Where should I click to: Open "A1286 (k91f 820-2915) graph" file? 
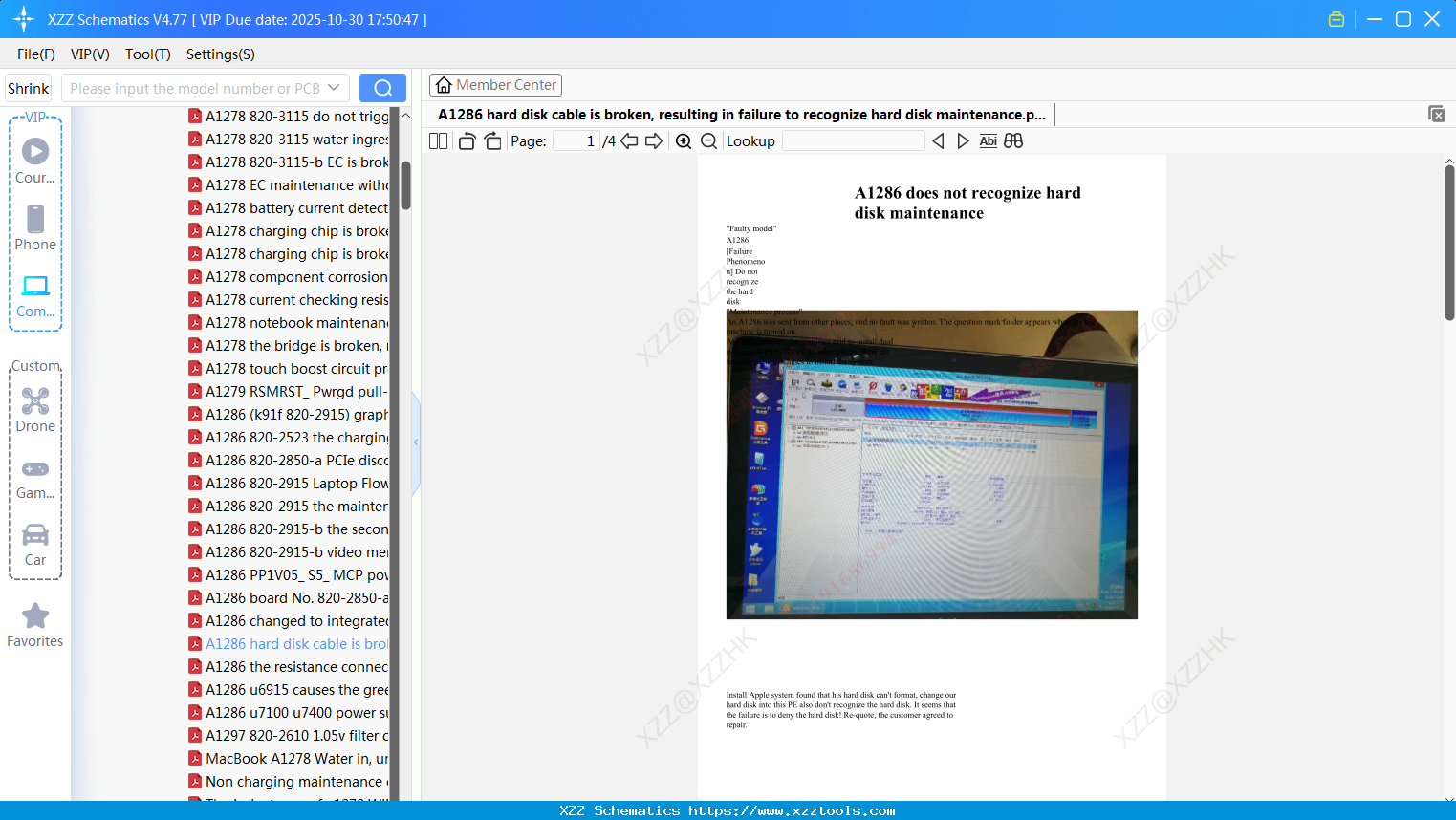289,415
